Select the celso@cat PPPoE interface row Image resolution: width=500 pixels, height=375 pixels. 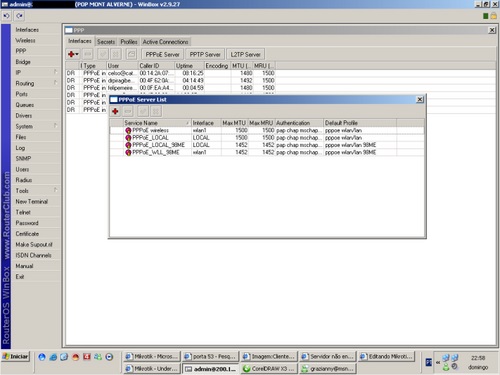click(x=171, y=73)
